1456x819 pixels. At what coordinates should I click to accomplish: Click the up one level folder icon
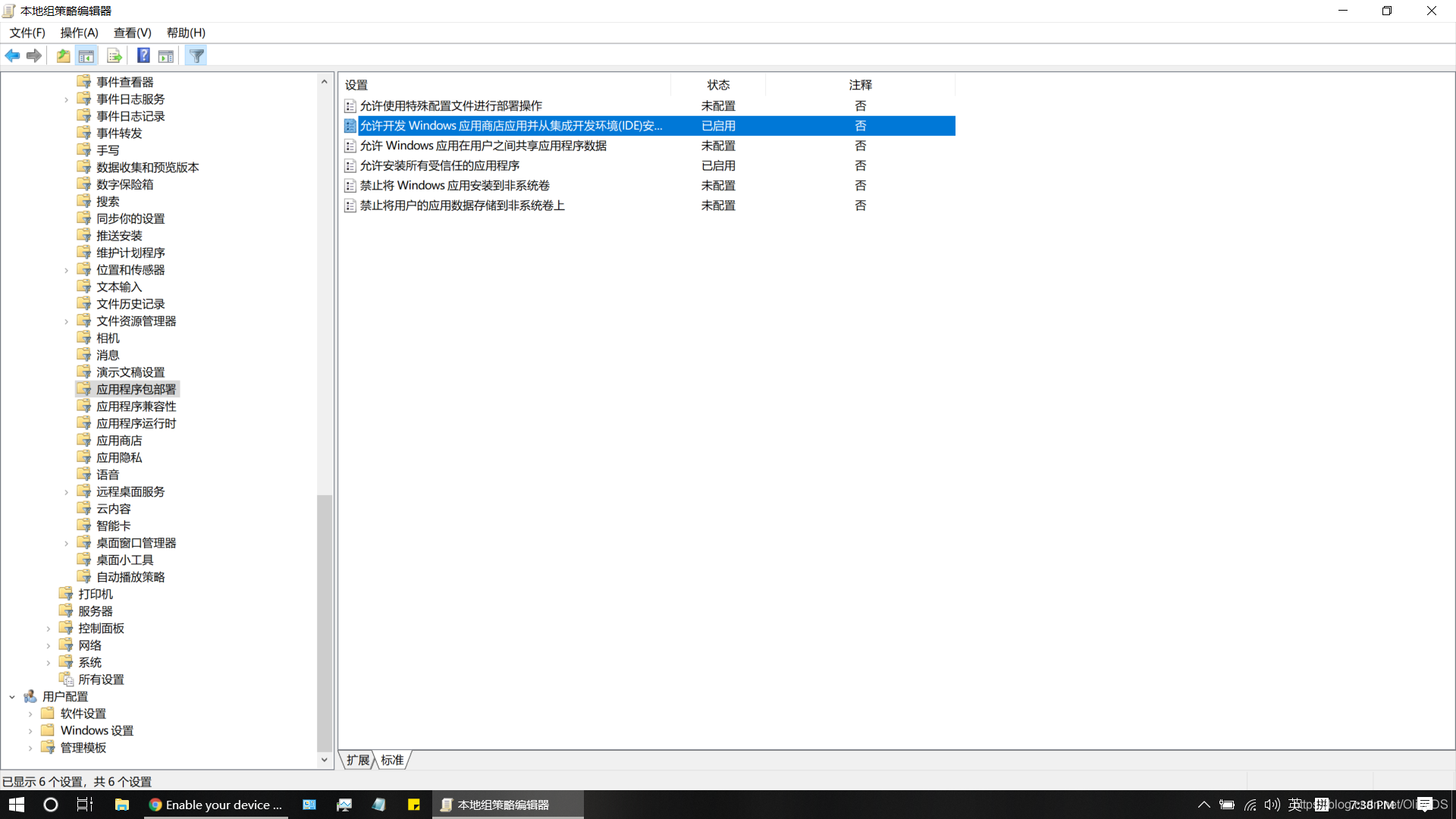pos(64,56)
